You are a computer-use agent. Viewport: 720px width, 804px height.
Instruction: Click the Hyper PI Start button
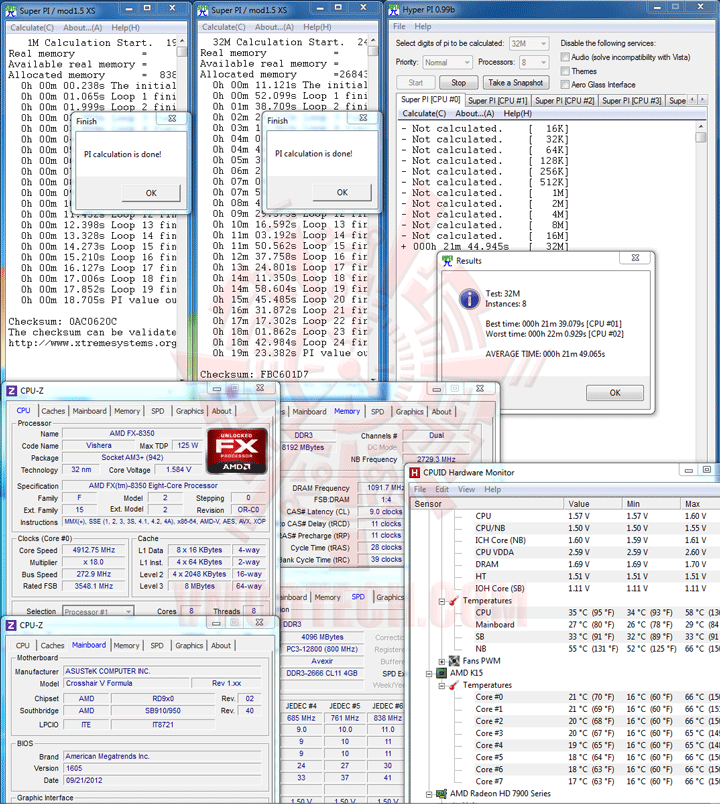tap(416, 83)
